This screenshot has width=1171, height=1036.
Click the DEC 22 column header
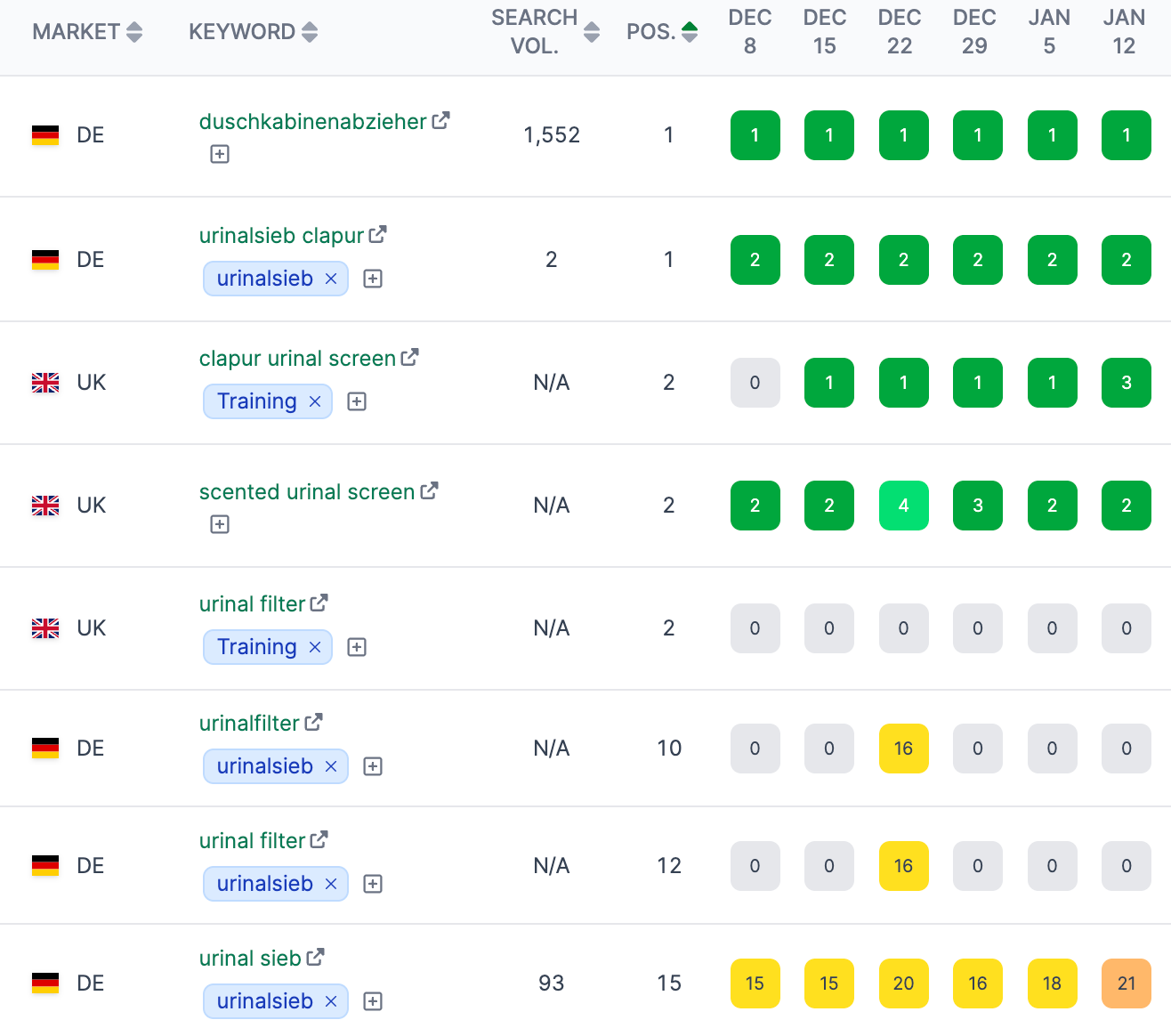coord(899,31)
